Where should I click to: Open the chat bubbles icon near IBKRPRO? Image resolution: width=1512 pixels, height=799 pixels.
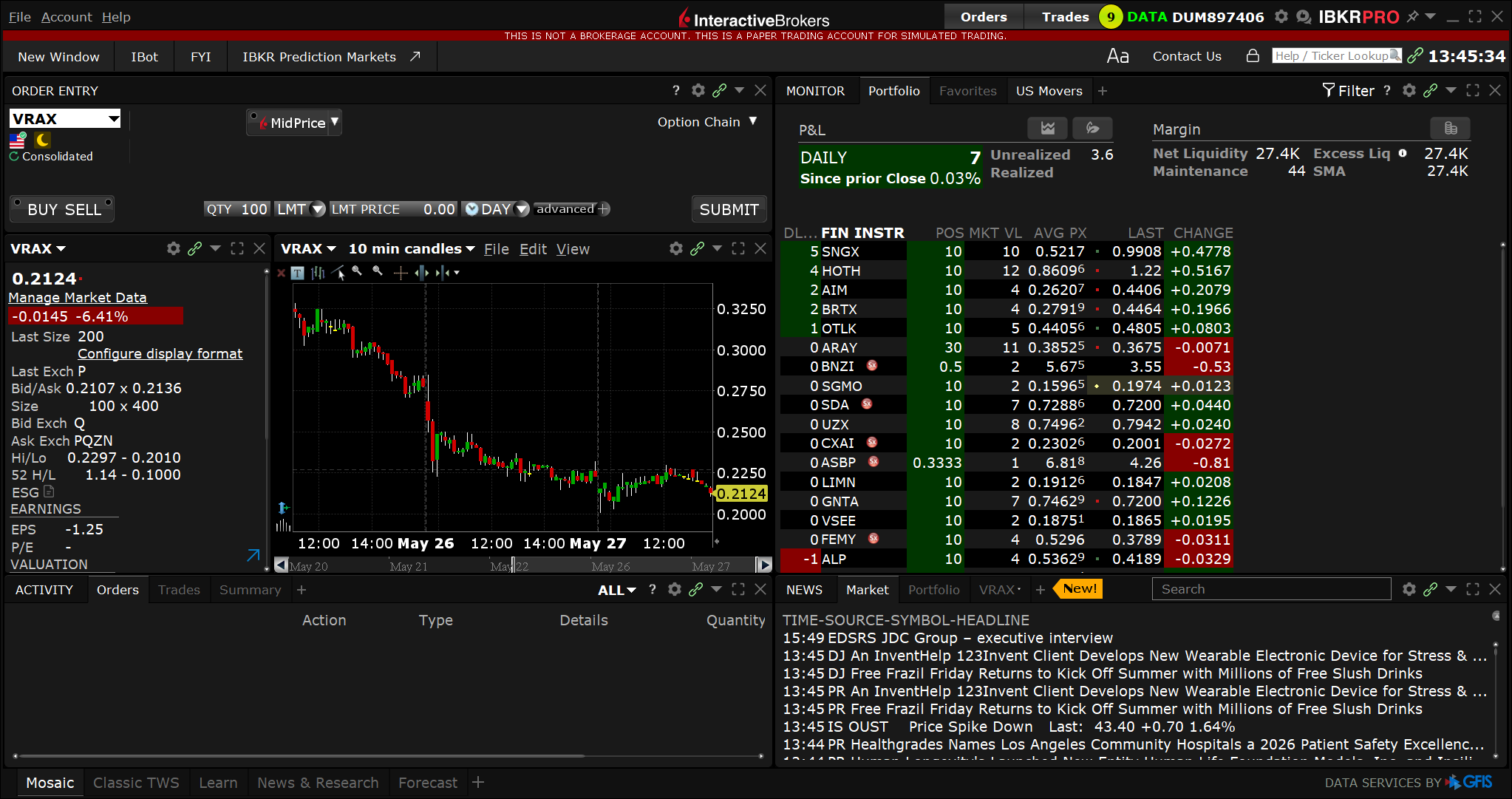[1304, 16]
